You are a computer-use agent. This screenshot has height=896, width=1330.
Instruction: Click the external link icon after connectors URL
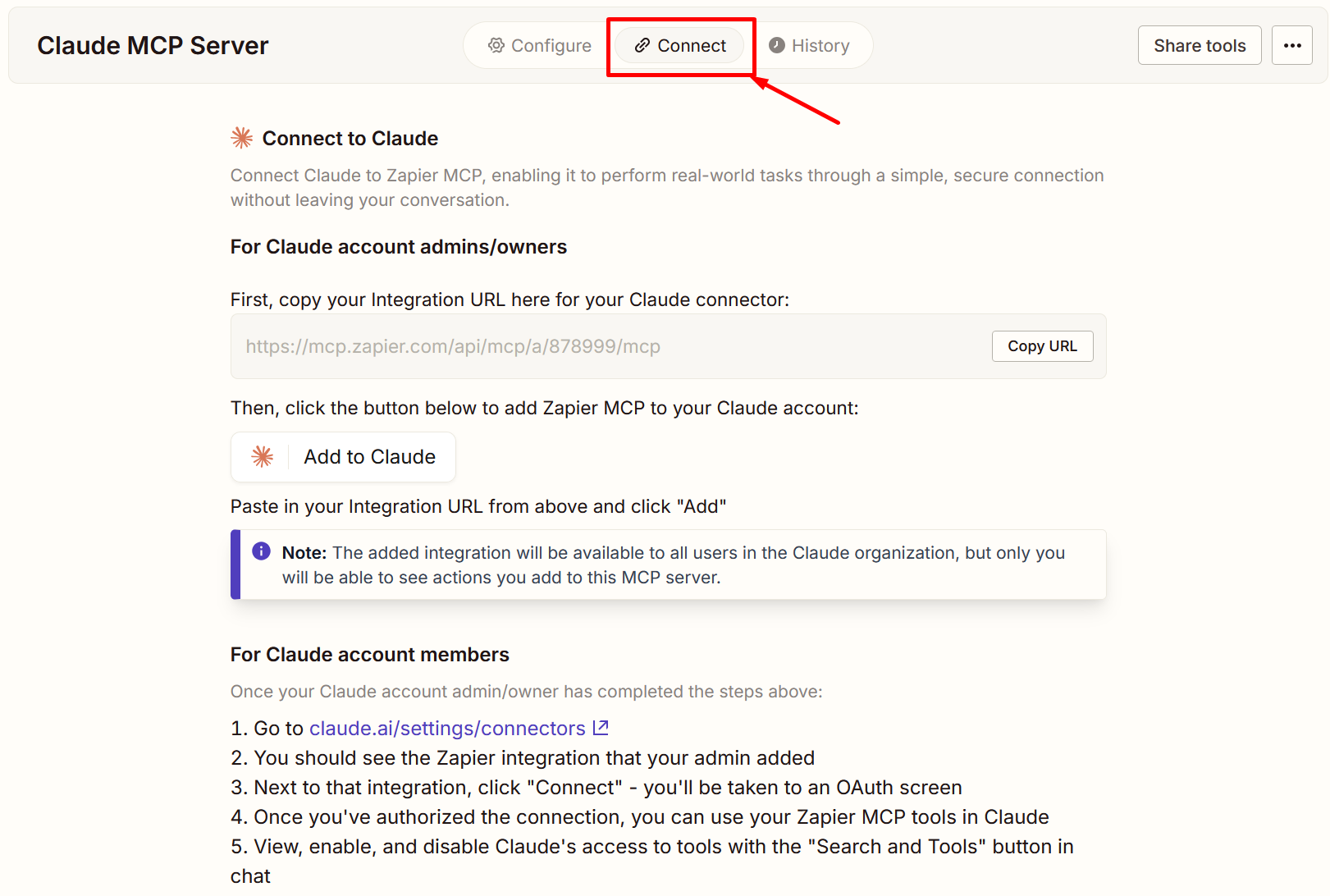601,728
